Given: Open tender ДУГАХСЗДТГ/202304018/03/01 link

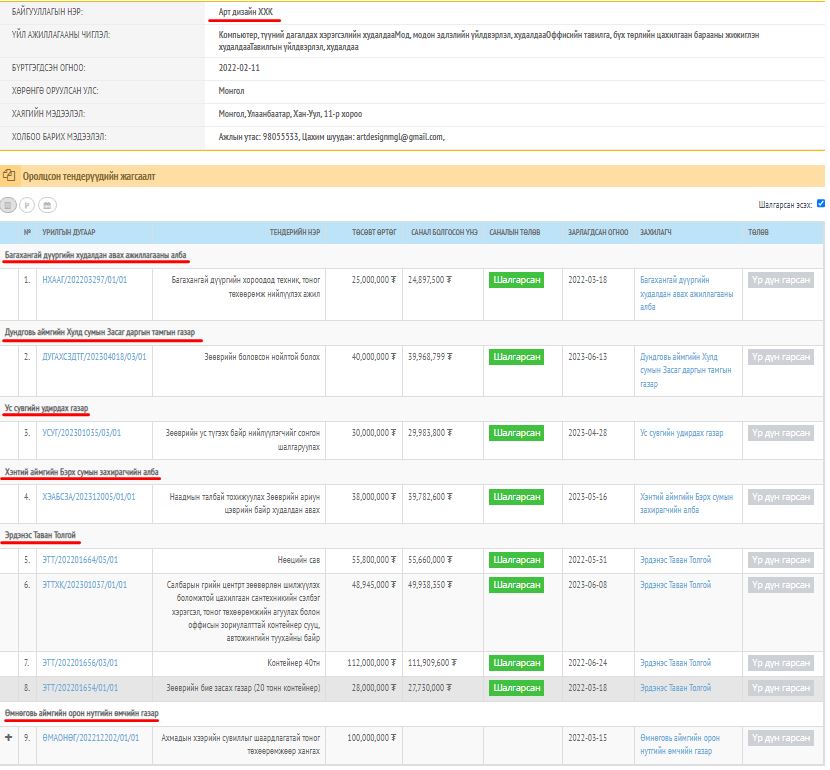Looking at the screenshot, I should (x=95, y=356).
